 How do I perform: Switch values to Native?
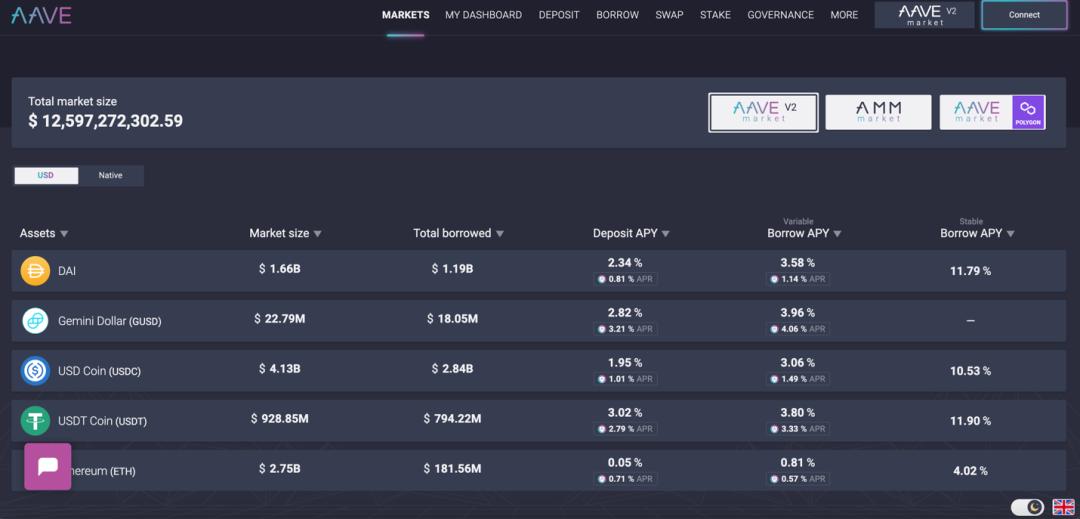pos(110,176)
